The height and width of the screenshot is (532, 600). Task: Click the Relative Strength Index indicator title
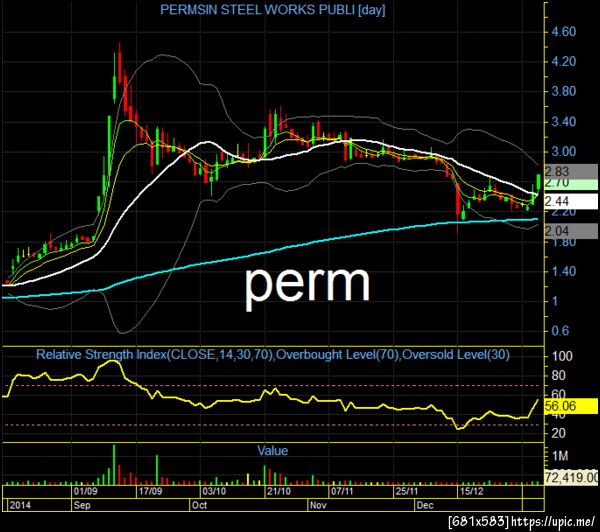pos(273,355)
